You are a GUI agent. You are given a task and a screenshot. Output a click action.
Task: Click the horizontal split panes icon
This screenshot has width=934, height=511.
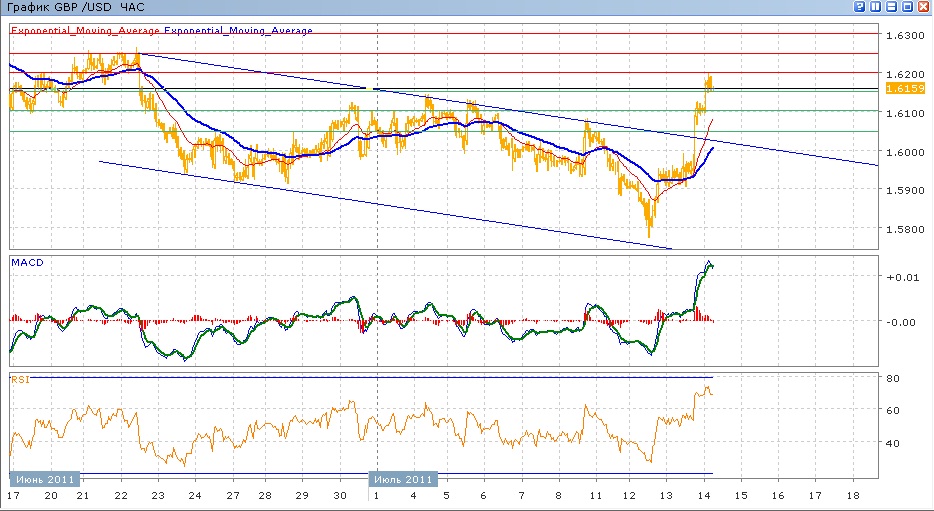(892, 7)
